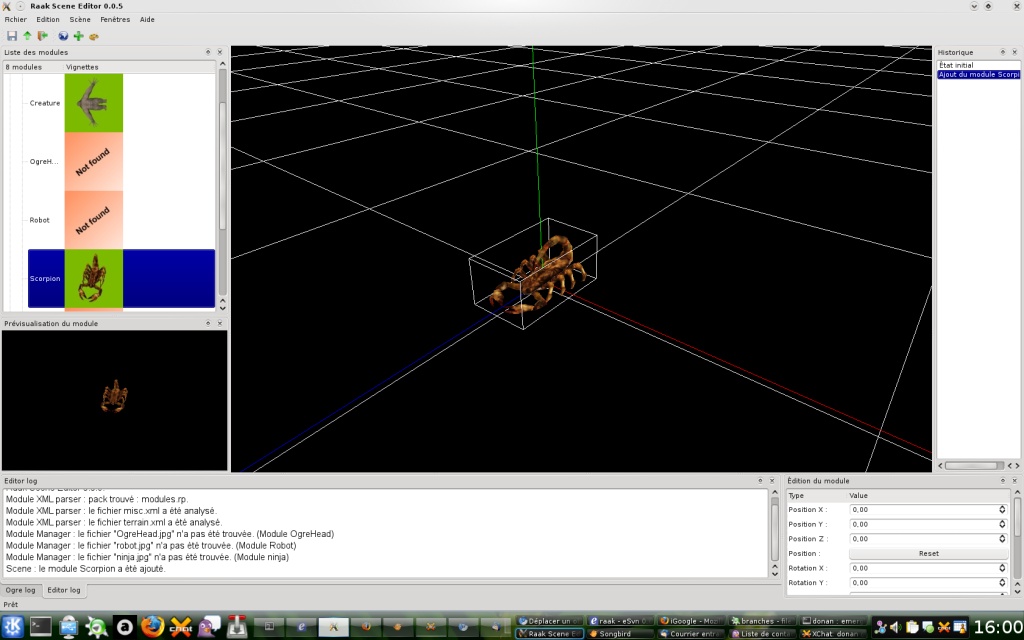
Task: Click the Rotation Y value field
Action: point(923,583)
